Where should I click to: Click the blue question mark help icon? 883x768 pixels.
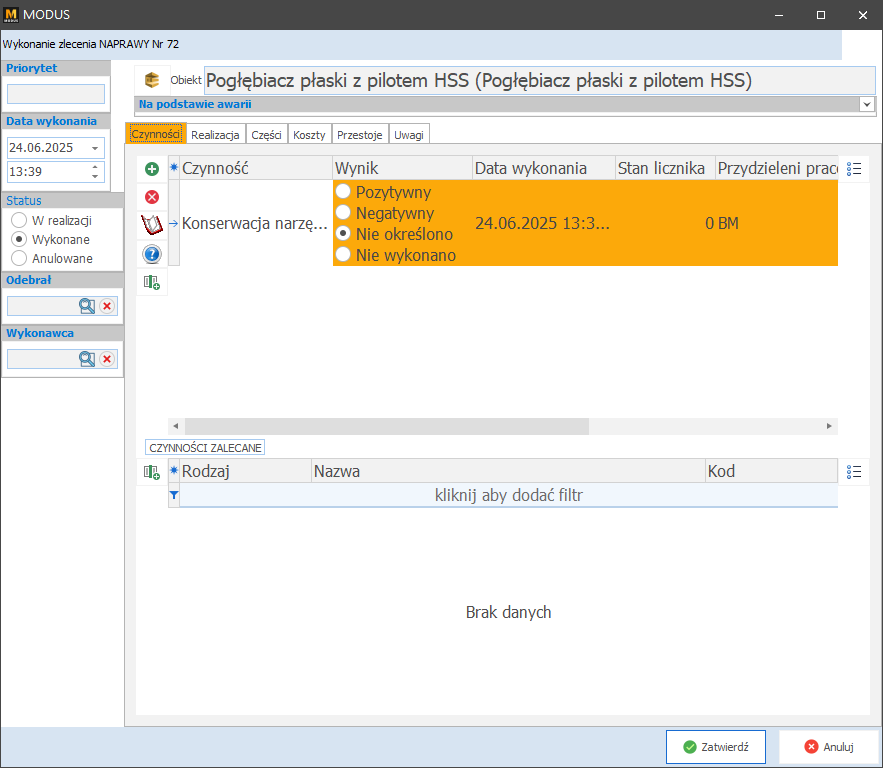click(152, 254)
